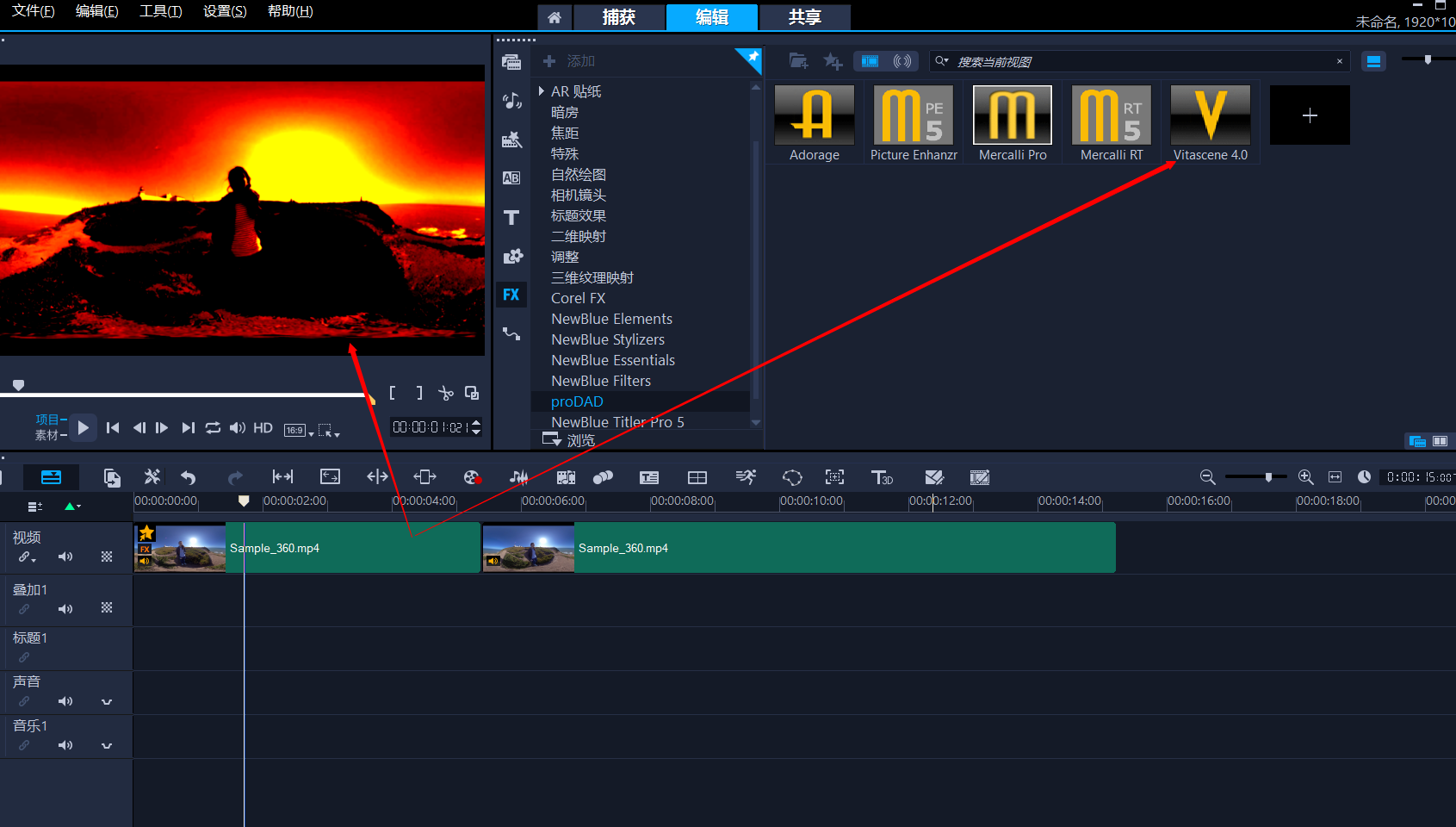Click the Home tab icon
Viewport: 1456px width, 827px height.
point(555,17)
